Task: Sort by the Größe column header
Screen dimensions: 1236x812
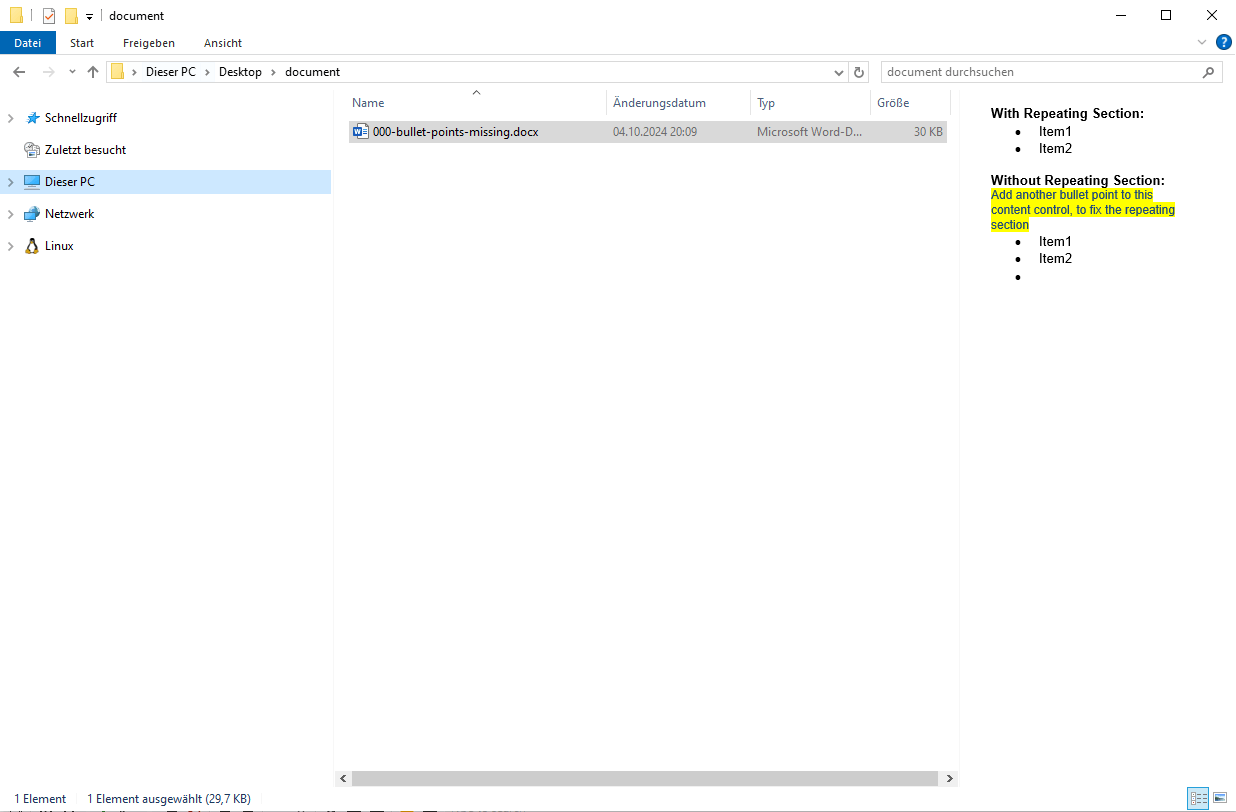Action: point(910,103)
